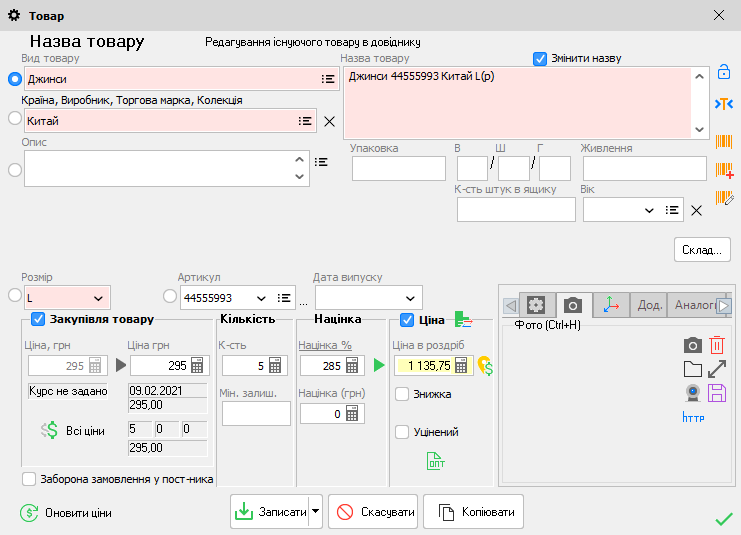The width and height of the screenshot is (741, 535).
Task: Click the purple save photo icon
Action: 716,392
